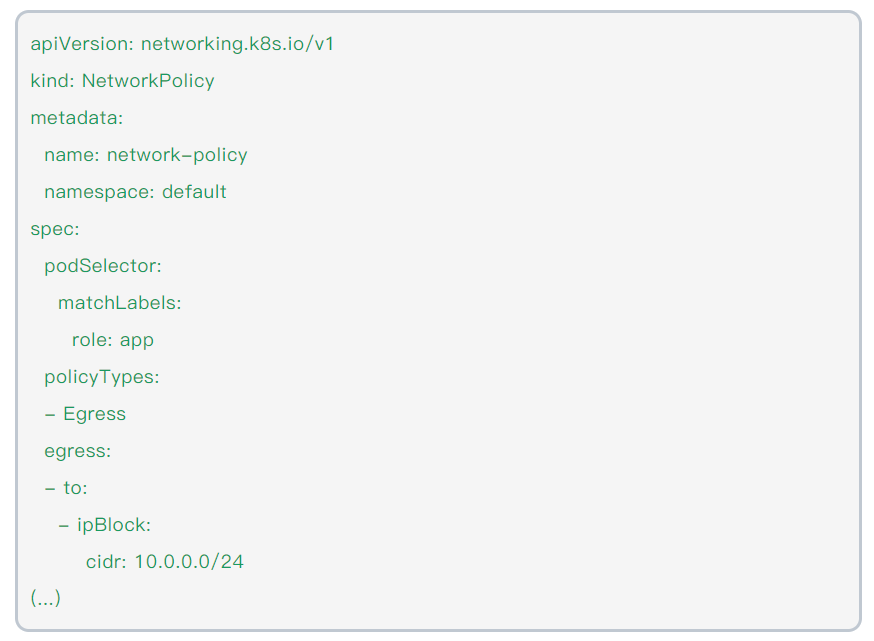Click the 10.0.0.0/24 CIDR value
The height and width of the screenshot is (641, 874).
pos(189,561)
